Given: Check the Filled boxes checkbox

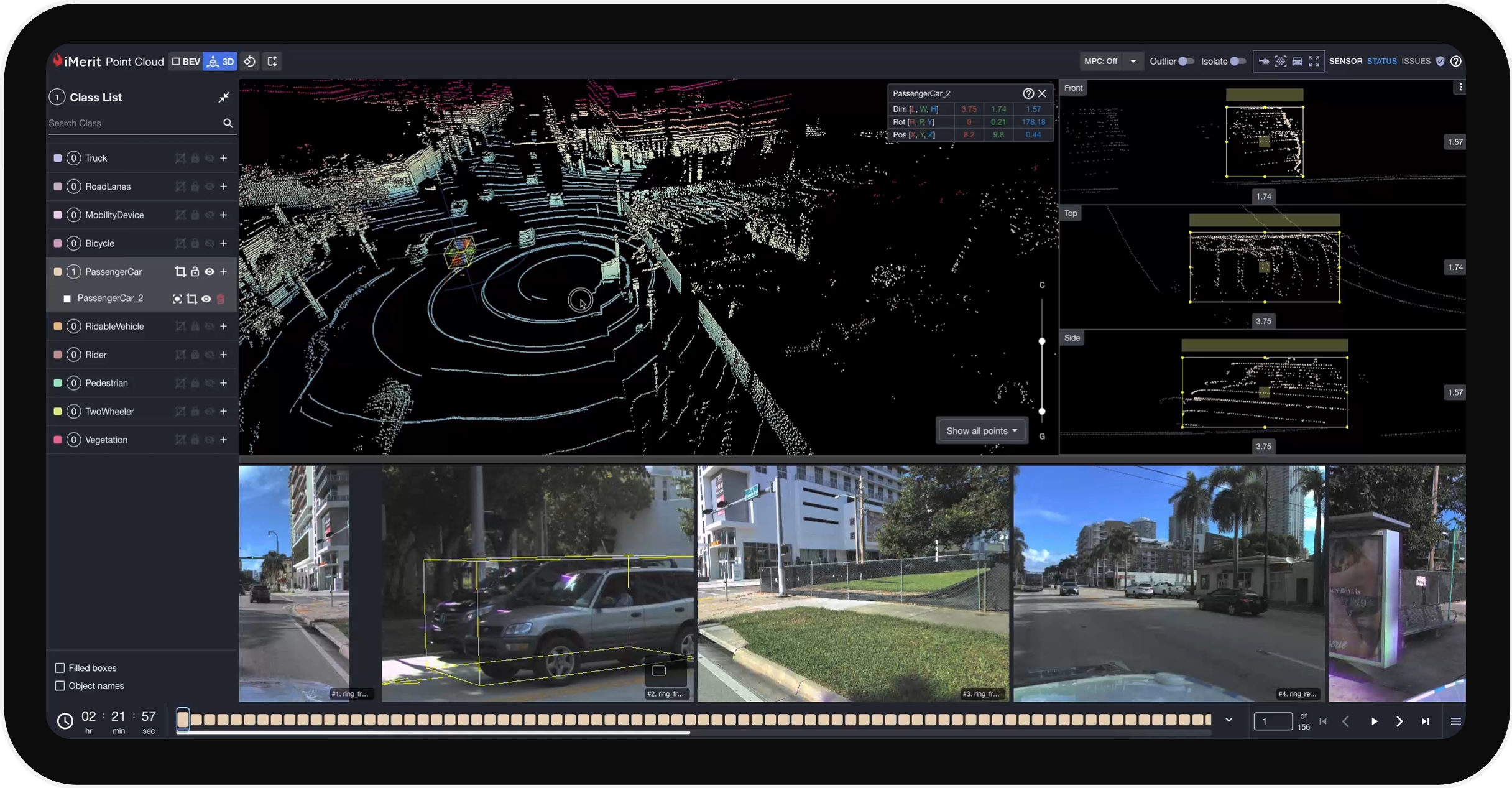Looking at the screenshot, I should (x=60, y=667).
